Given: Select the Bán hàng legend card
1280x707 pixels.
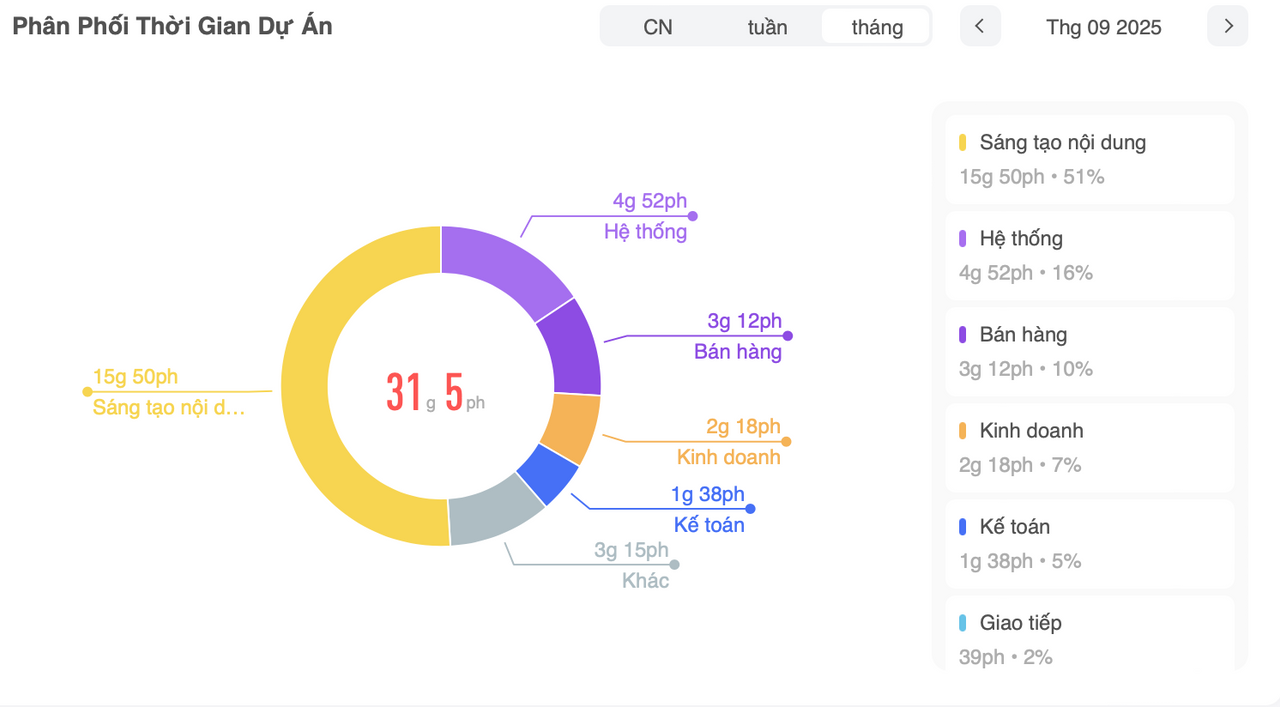Looking at the screenshot, I should [x=1089, y=350].
